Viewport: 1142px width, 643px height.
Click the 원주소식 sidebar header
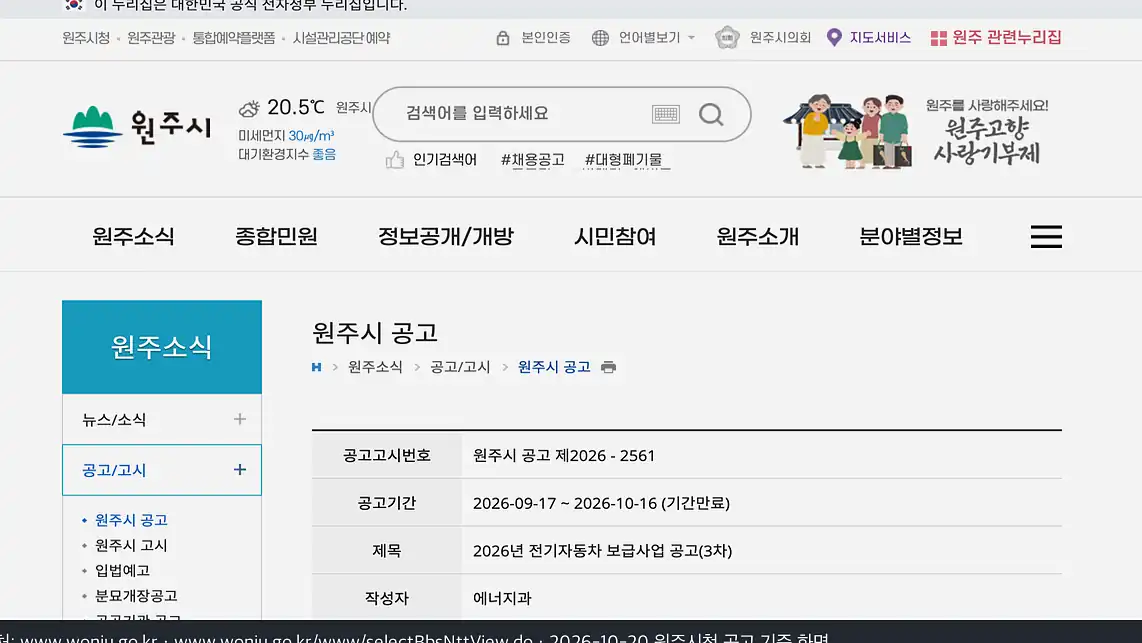click(162, 347)
